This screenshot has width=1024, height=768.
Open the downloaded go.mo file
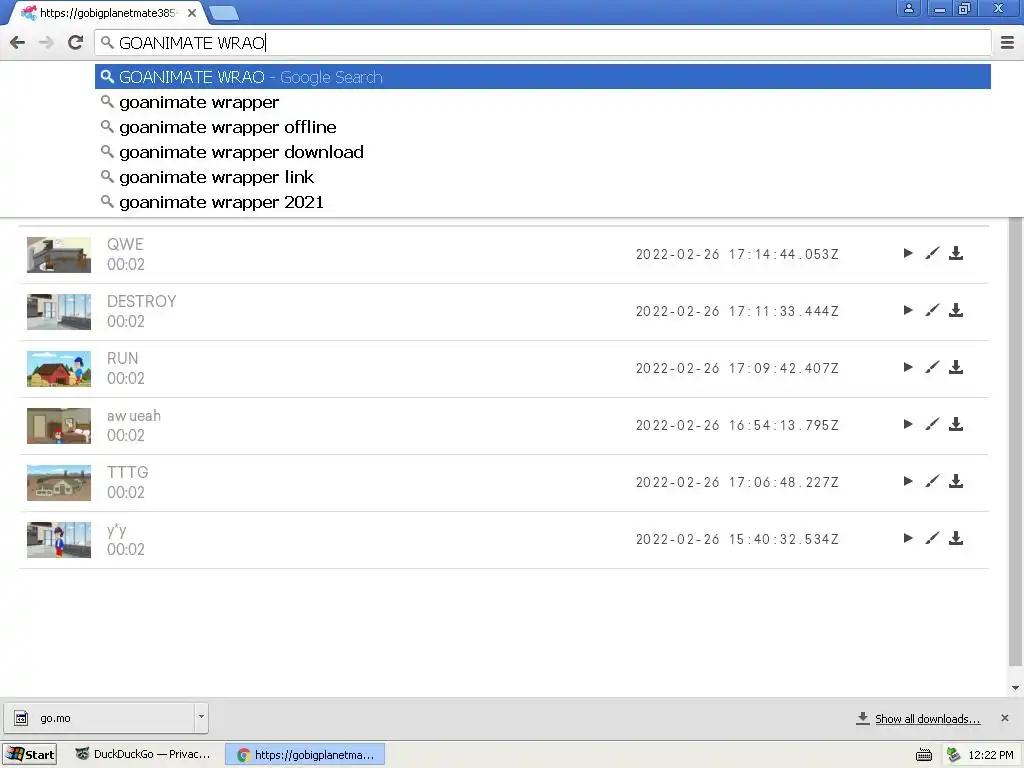tap(99, 718)
